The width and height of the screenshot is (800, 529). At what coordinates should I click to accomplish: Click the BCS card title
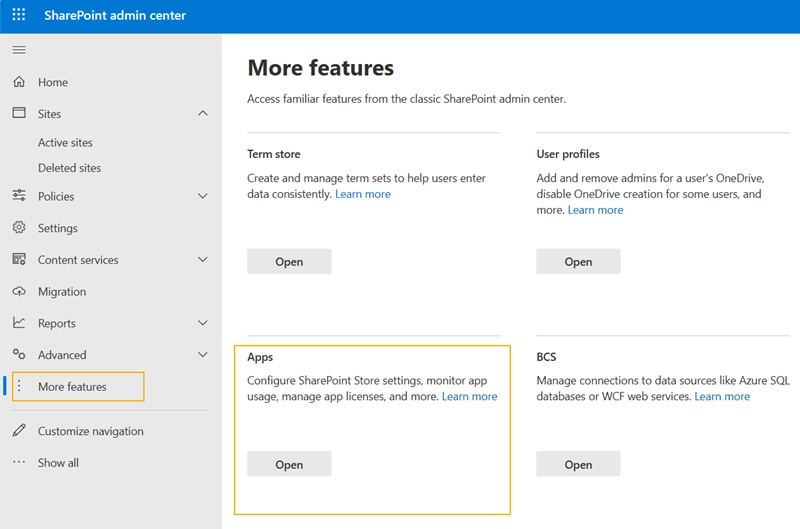pos(546,357)
